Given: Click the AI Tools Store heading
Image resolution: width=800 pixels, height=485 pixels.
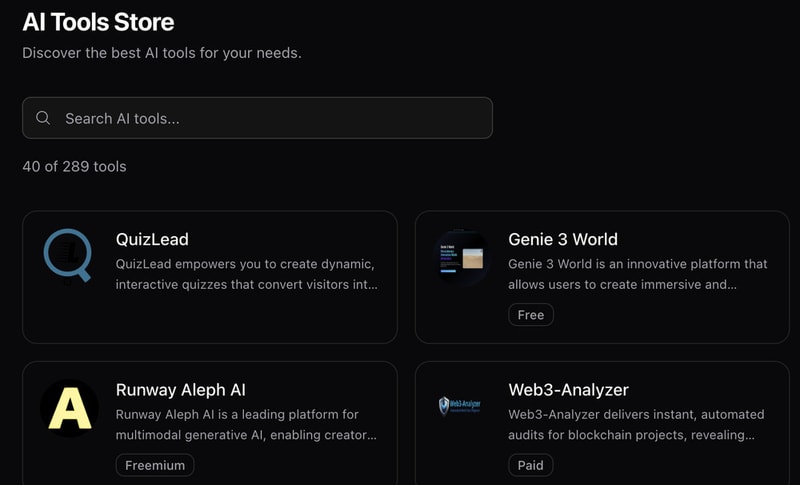Looking at the screenshot, I should coord(98,21).
